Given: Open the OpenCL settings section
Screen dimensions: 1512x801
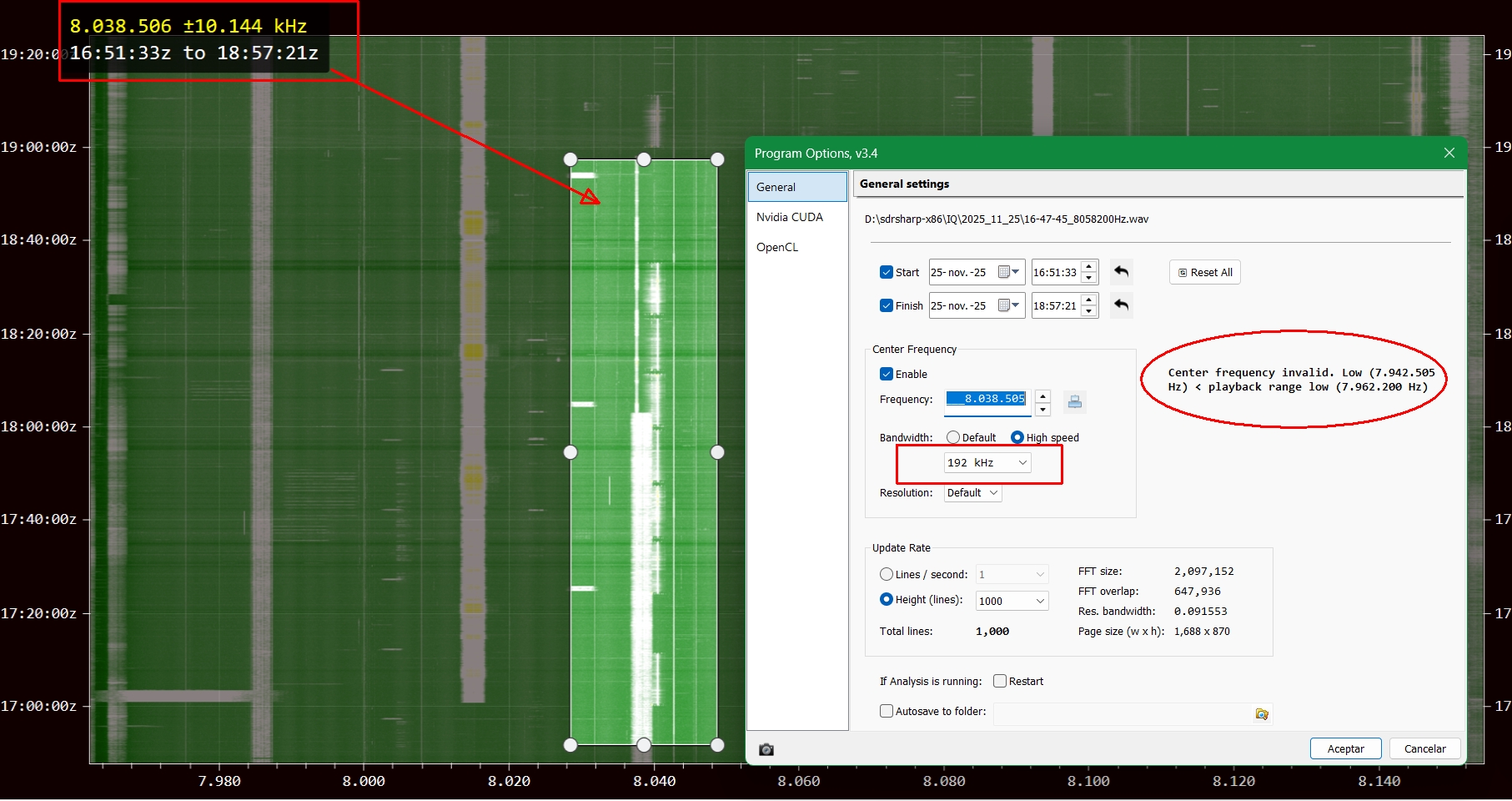Looking at the screenshot, I should tap(776, 247).
